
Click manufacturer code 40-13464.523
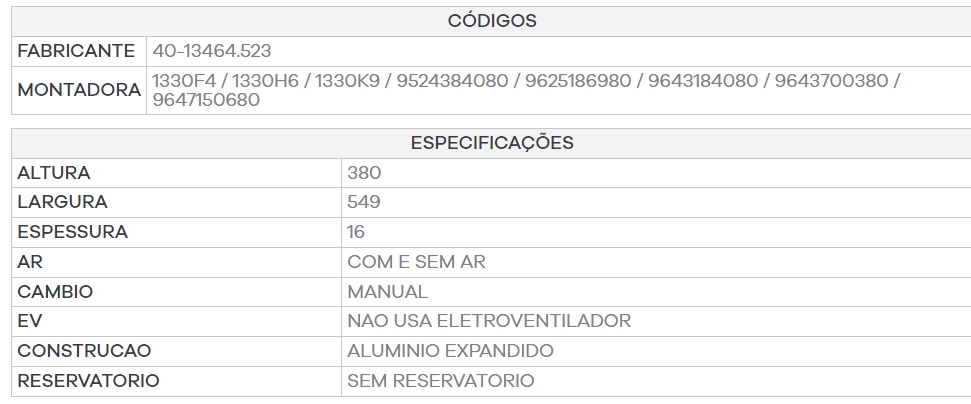212,51
